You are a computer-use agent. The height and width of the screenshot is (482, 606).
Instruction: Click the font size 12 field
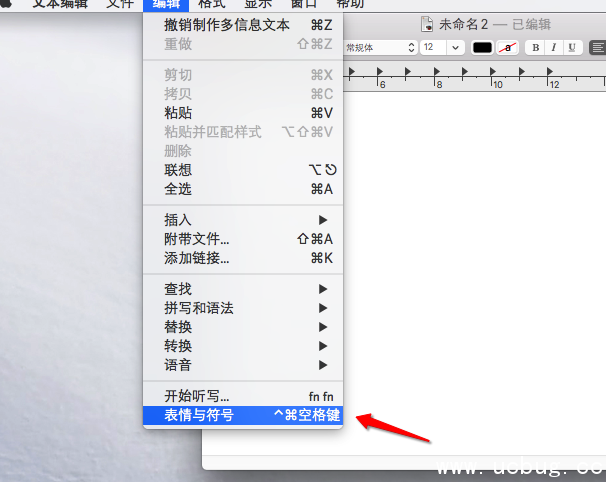point(433,48)
